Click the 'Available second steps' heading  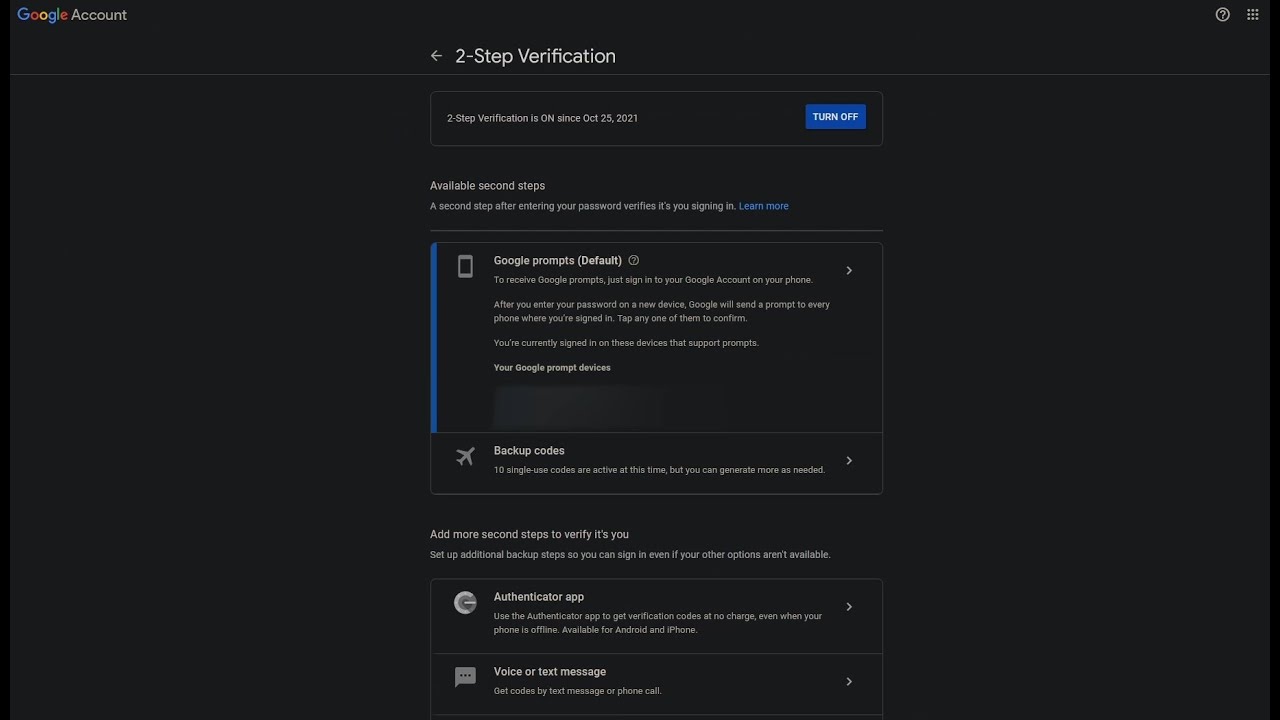(x=487, y=186)
